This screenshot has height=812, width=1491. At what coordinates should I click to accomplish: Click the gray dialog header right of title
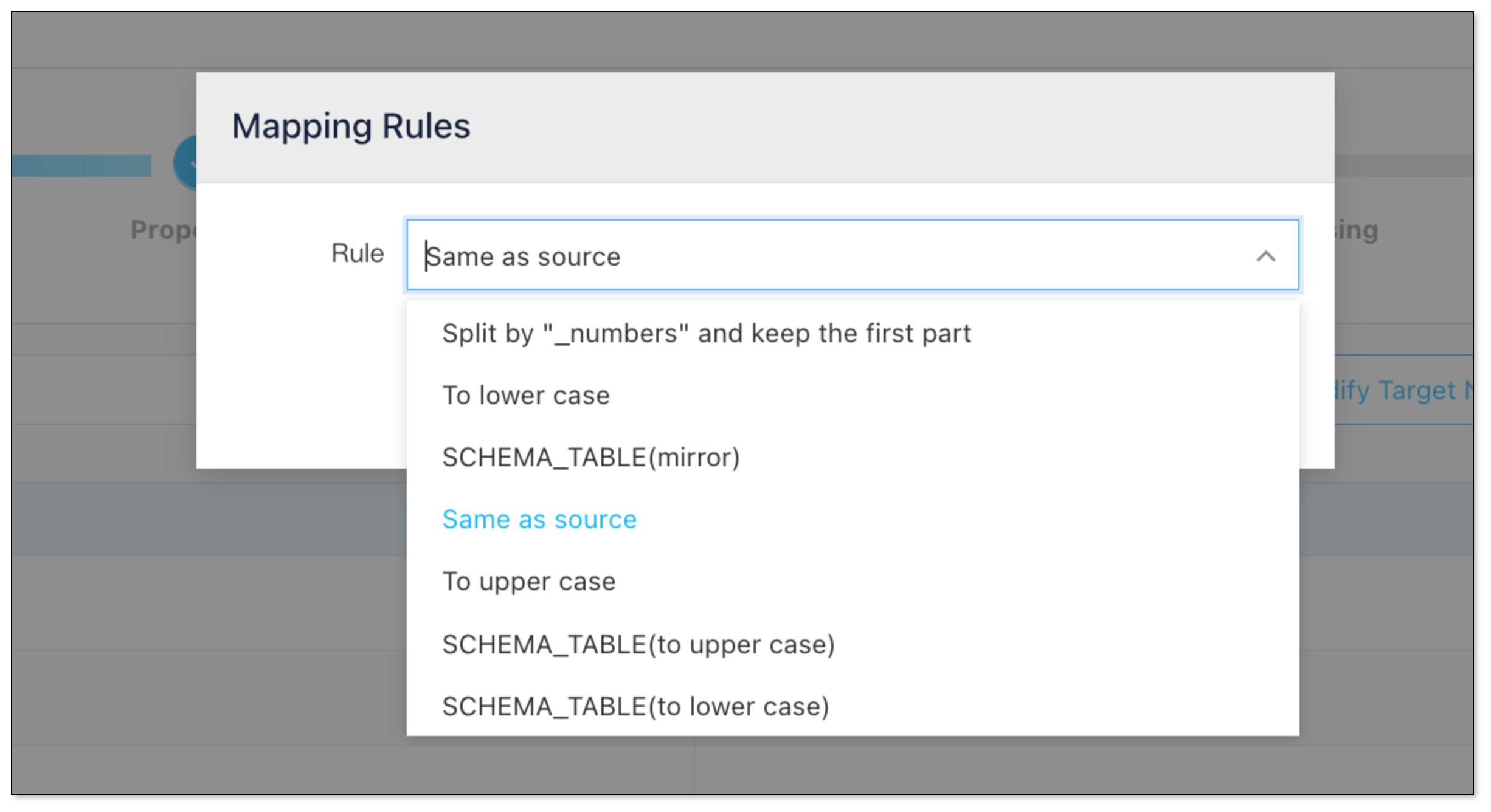point(912,128)
